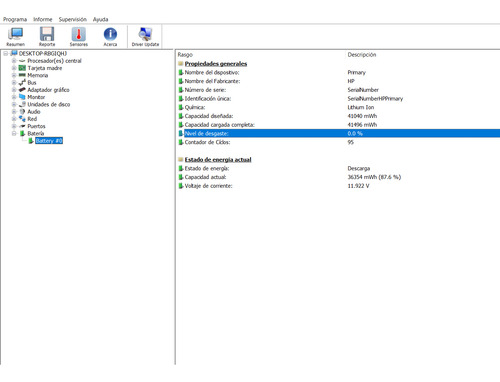Select the Nombre del Fabricante row
Image resolution: width=500 pixels, height=382 pixels.
(x=338, y=81)
